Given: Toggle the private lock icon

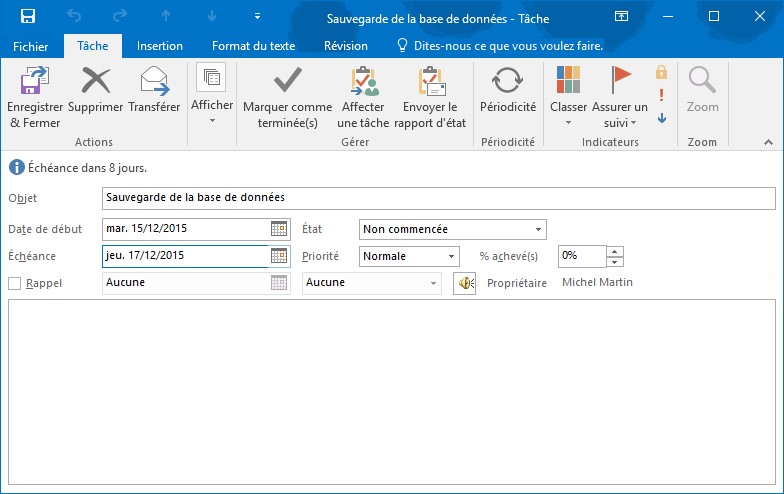Looking at the screenshot, I should coord(661,73).
